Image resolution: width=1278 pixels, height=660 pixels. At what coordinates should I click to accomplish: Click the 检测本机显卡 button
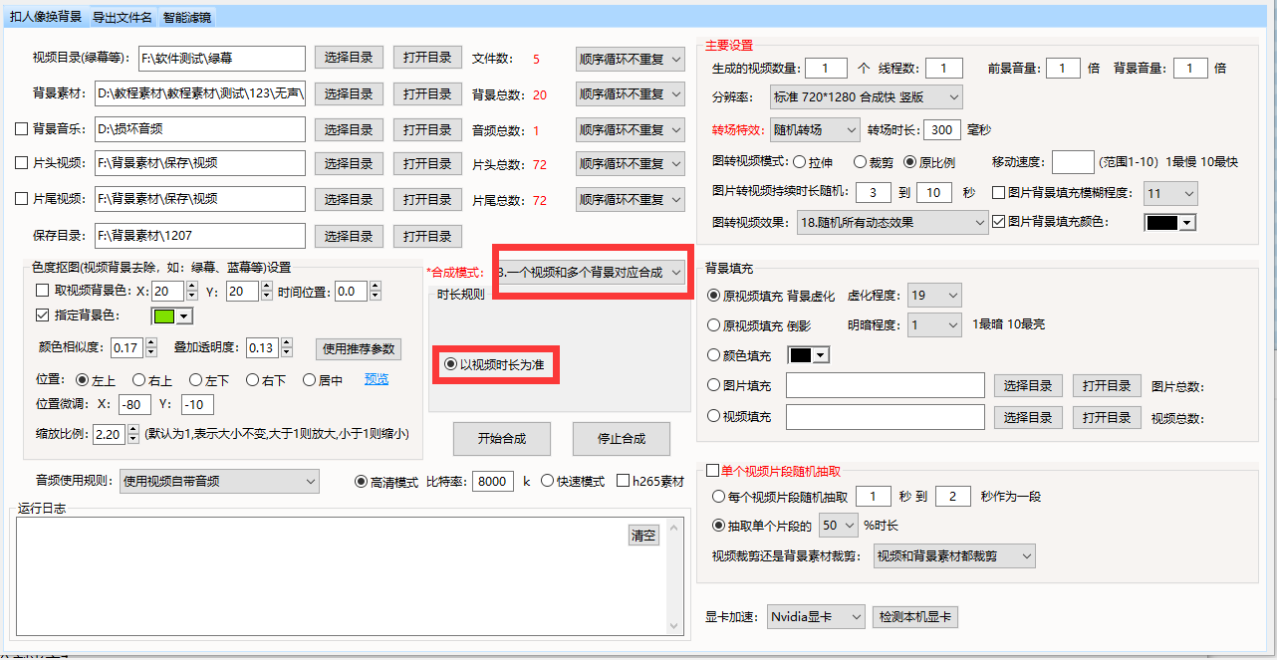(x=915, y=617)
